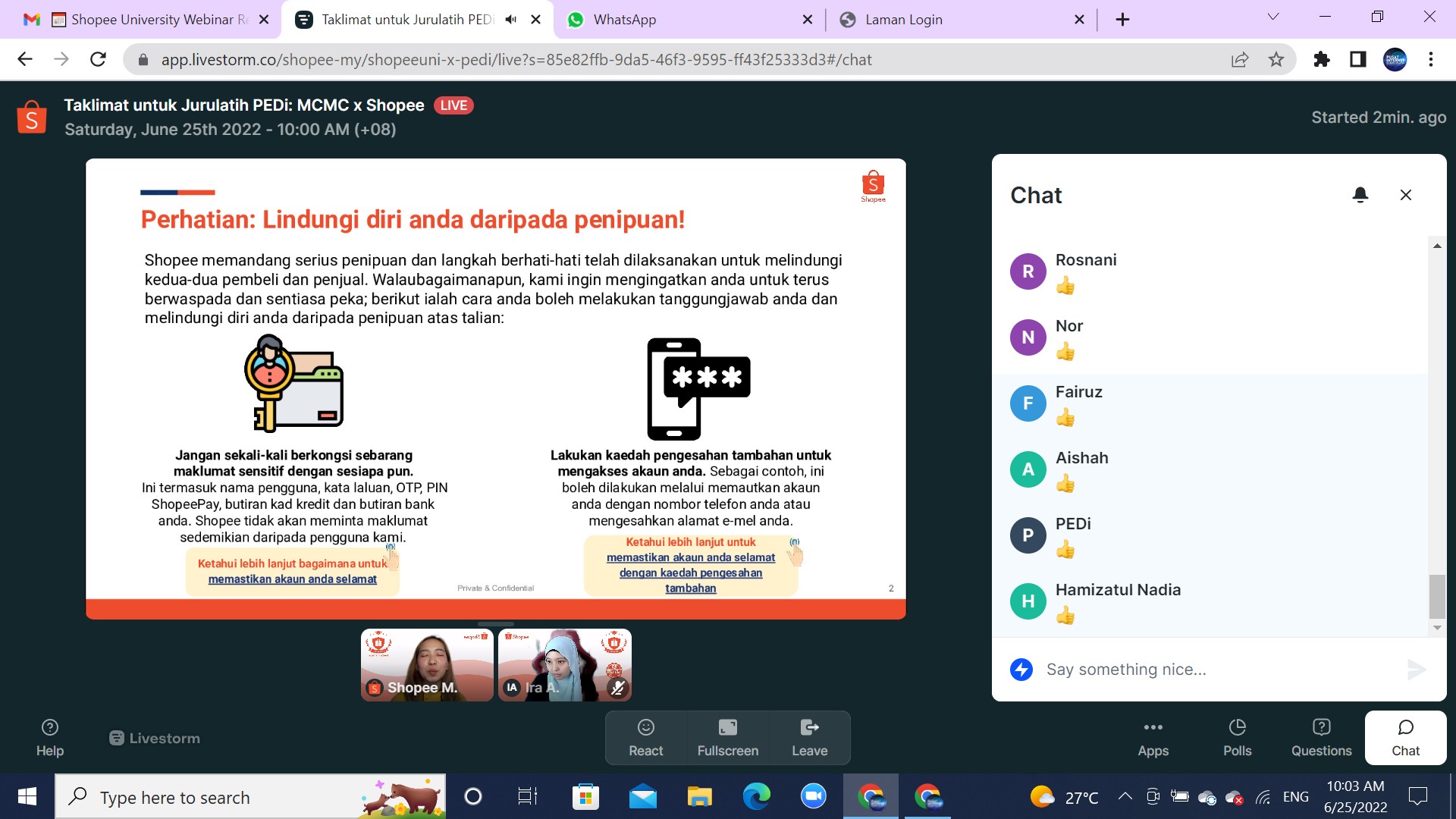The width and height of the screenshot is (1456, 819).
Task: Click Rosnani's avatar in chat
Action: pyautogui.click(x=1028, y=271)
